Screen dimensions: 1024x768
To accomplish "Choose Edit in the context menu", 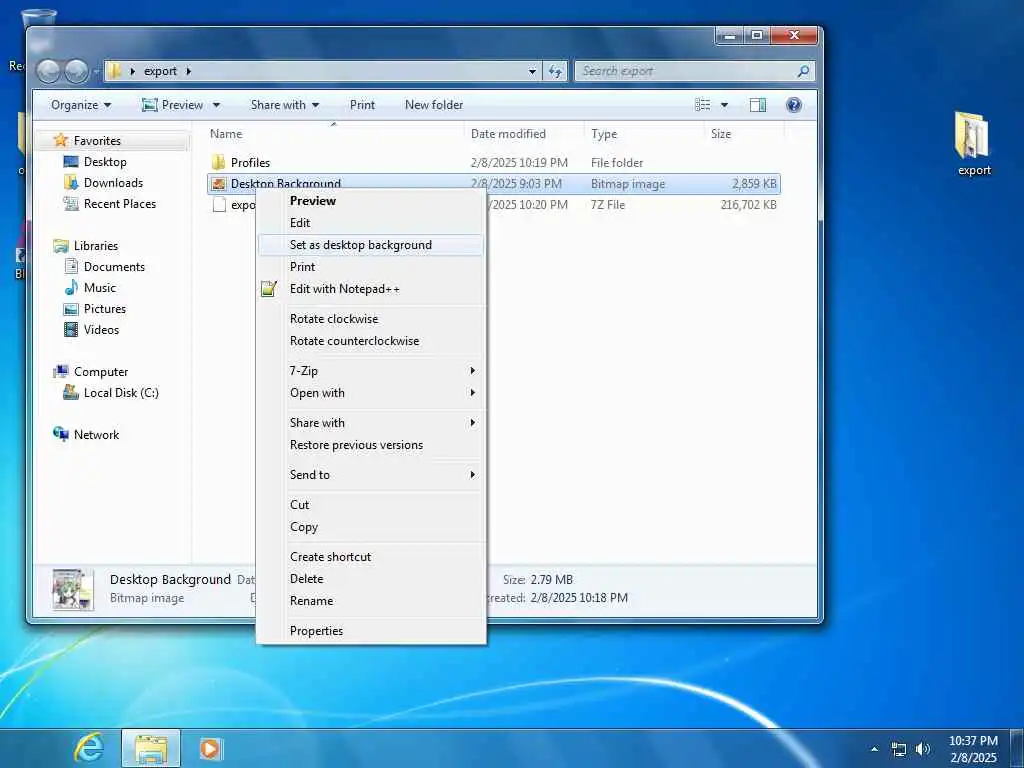I will coord(371,223).
